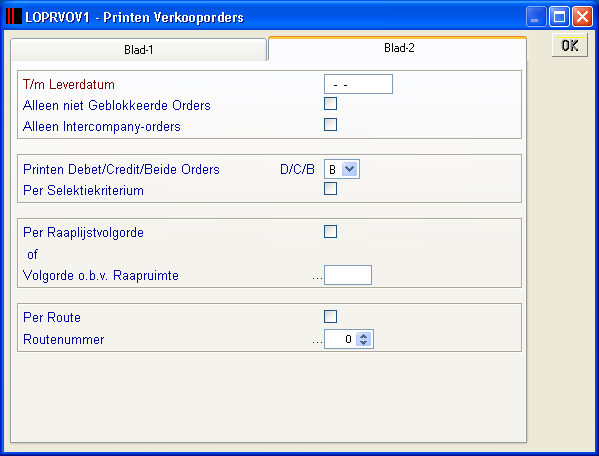Image resolution: width=599 pixels, height=456 pixels.
Task: Enable Alleen niet Geblokkeerde Orders checkbox
Action: click(330, 103)
